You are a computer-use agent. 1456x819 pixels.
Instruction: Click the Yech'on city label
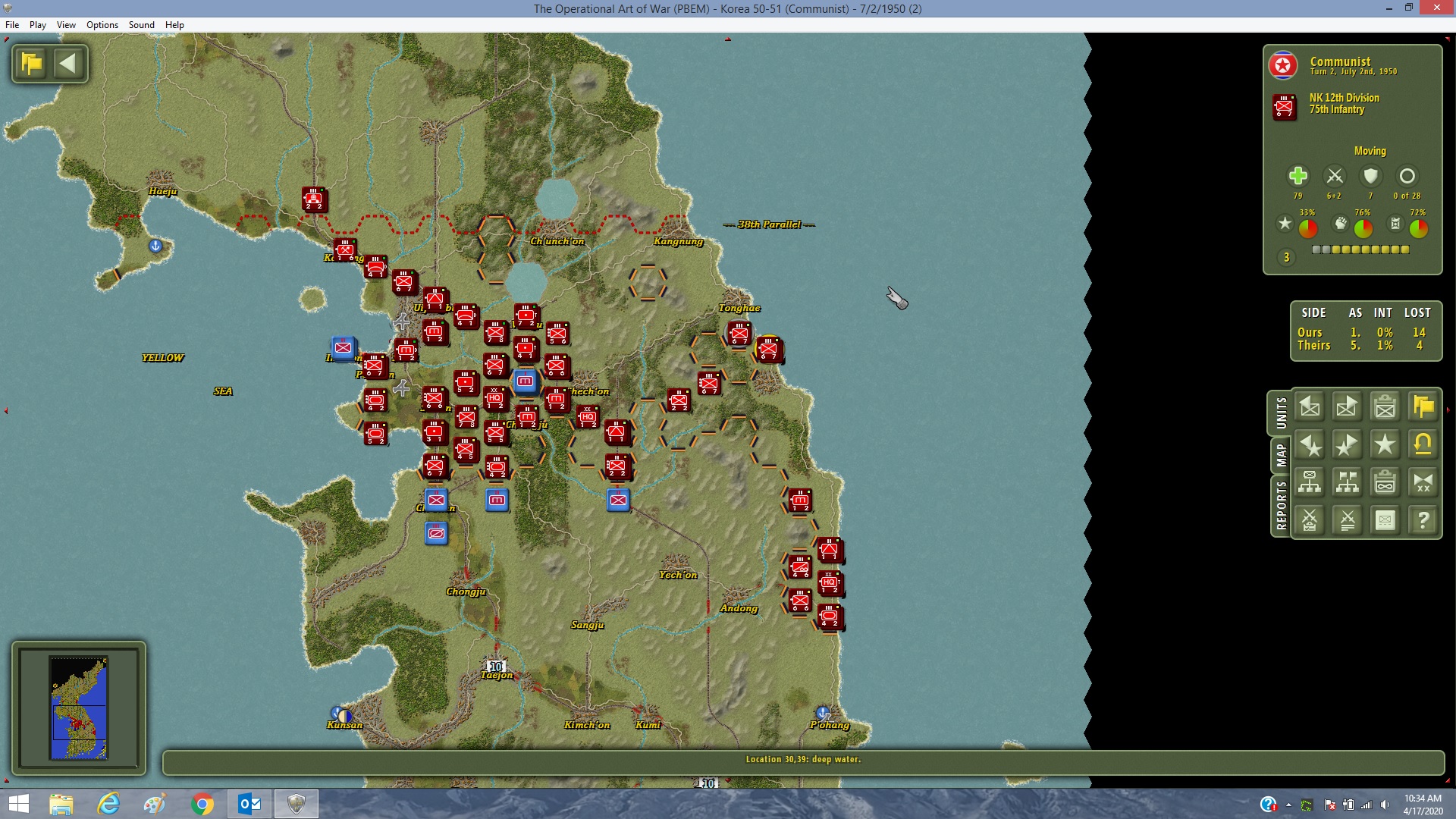pos(678,575)
